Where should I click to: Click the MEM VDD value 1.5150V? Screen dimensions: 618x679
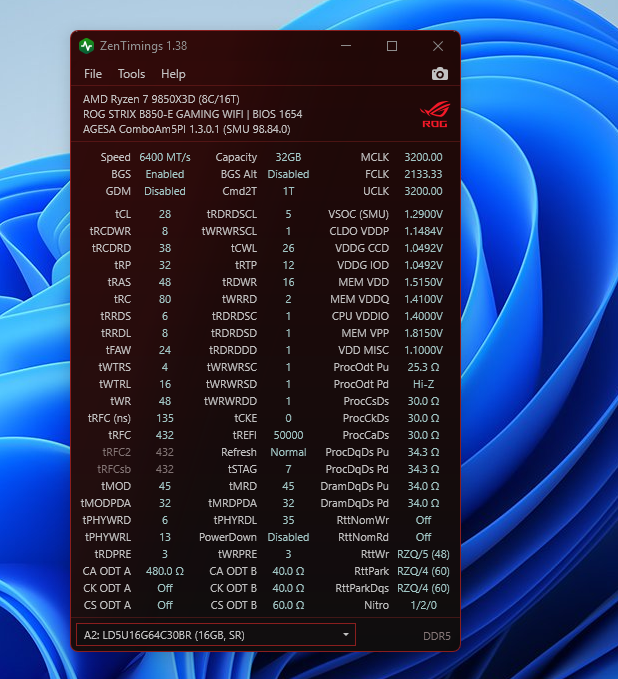pyautogui.click(x=423, y=282)
